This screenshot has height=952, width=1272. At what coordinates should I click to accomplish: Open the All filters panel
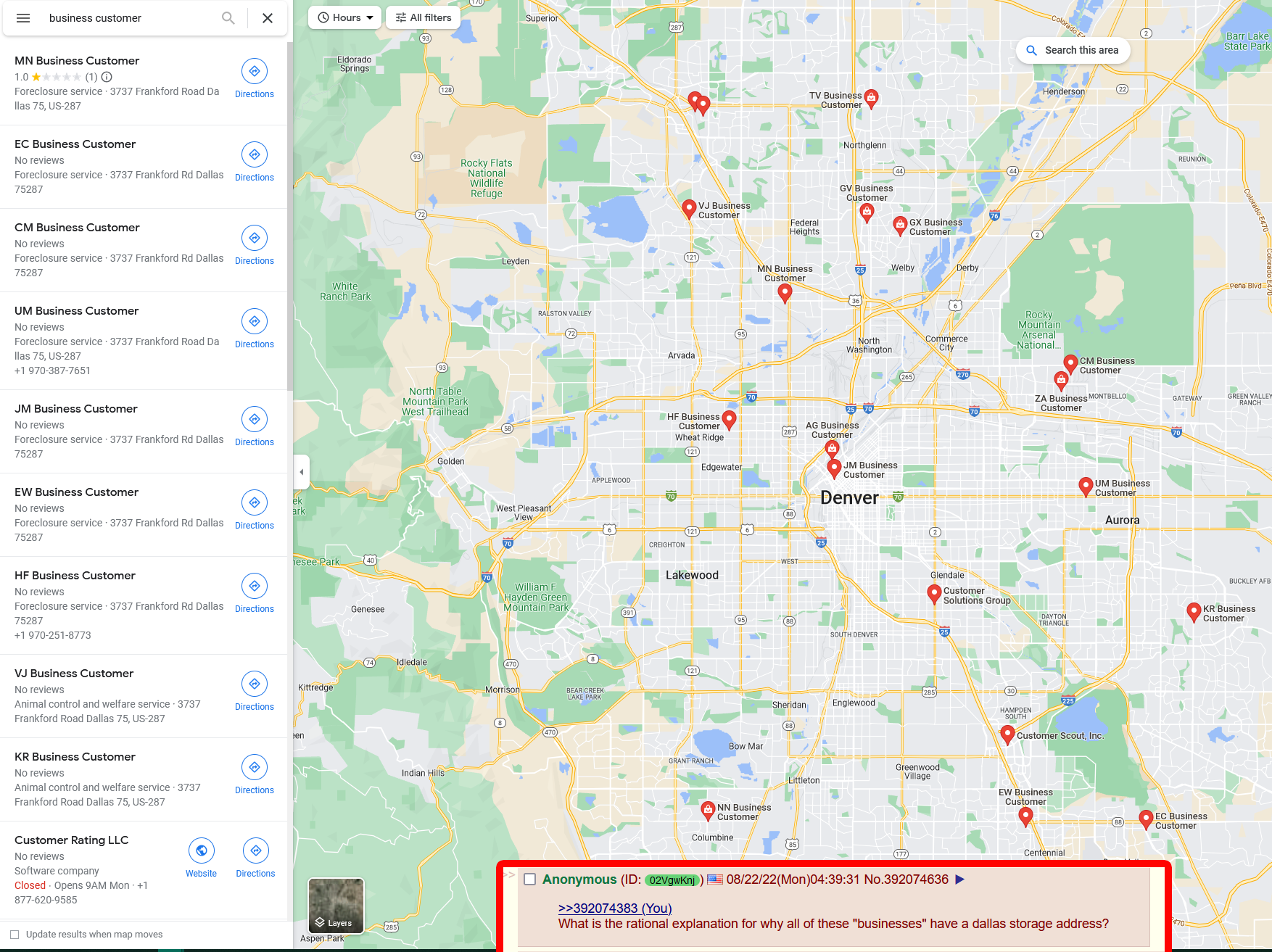pyautogui.click(x=424, y=17)
